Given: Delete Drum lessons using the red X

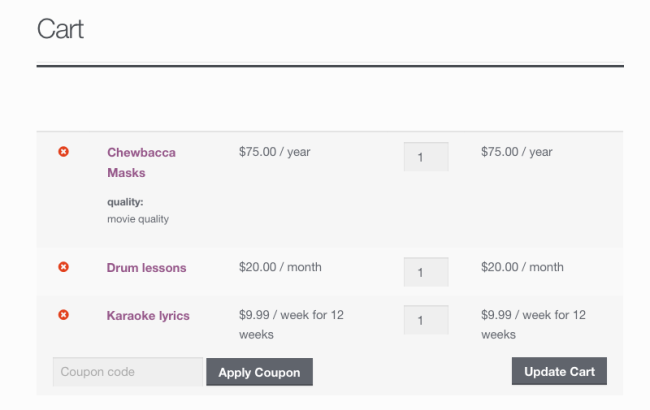Looking at the screenshot, I should (x=64, y=268).
